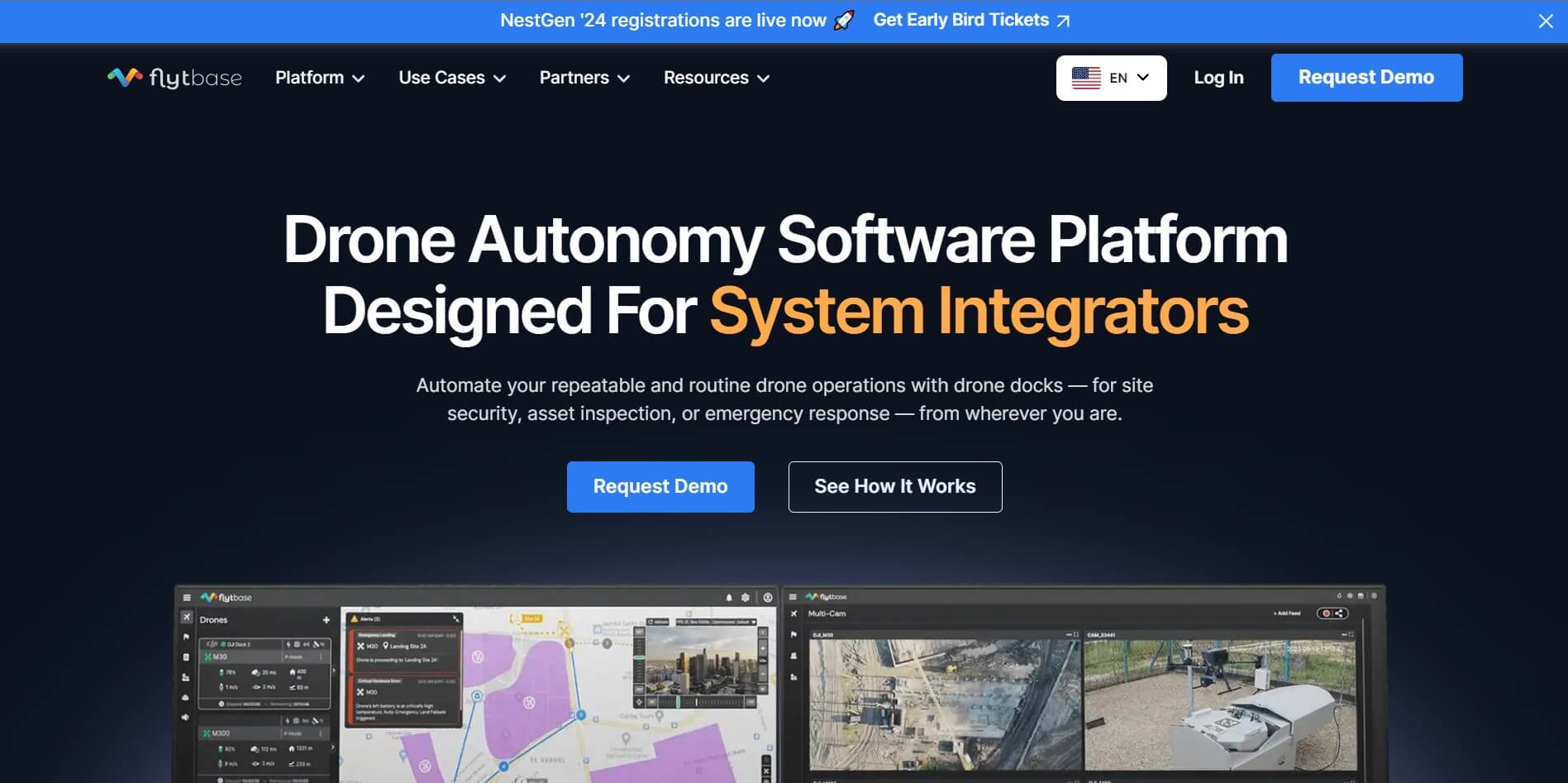1568x783 pixels.
Task: Expand the Resources navigation menu
Action: tap(717, 78)
